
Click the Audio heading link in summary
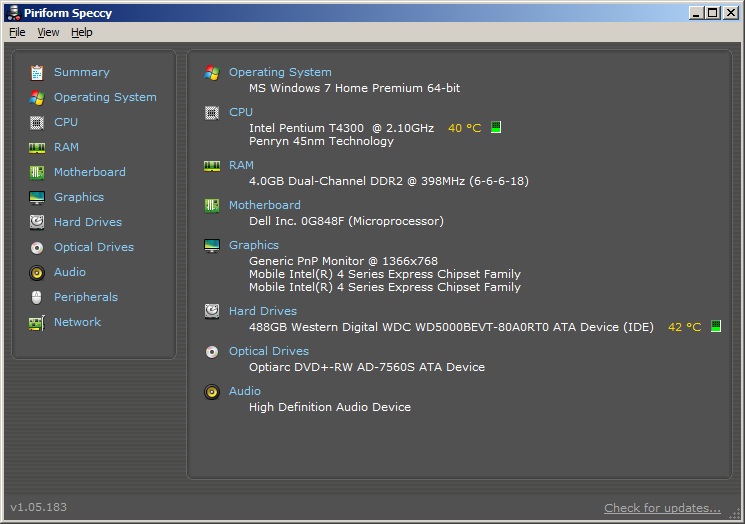[x=245, y=391]
